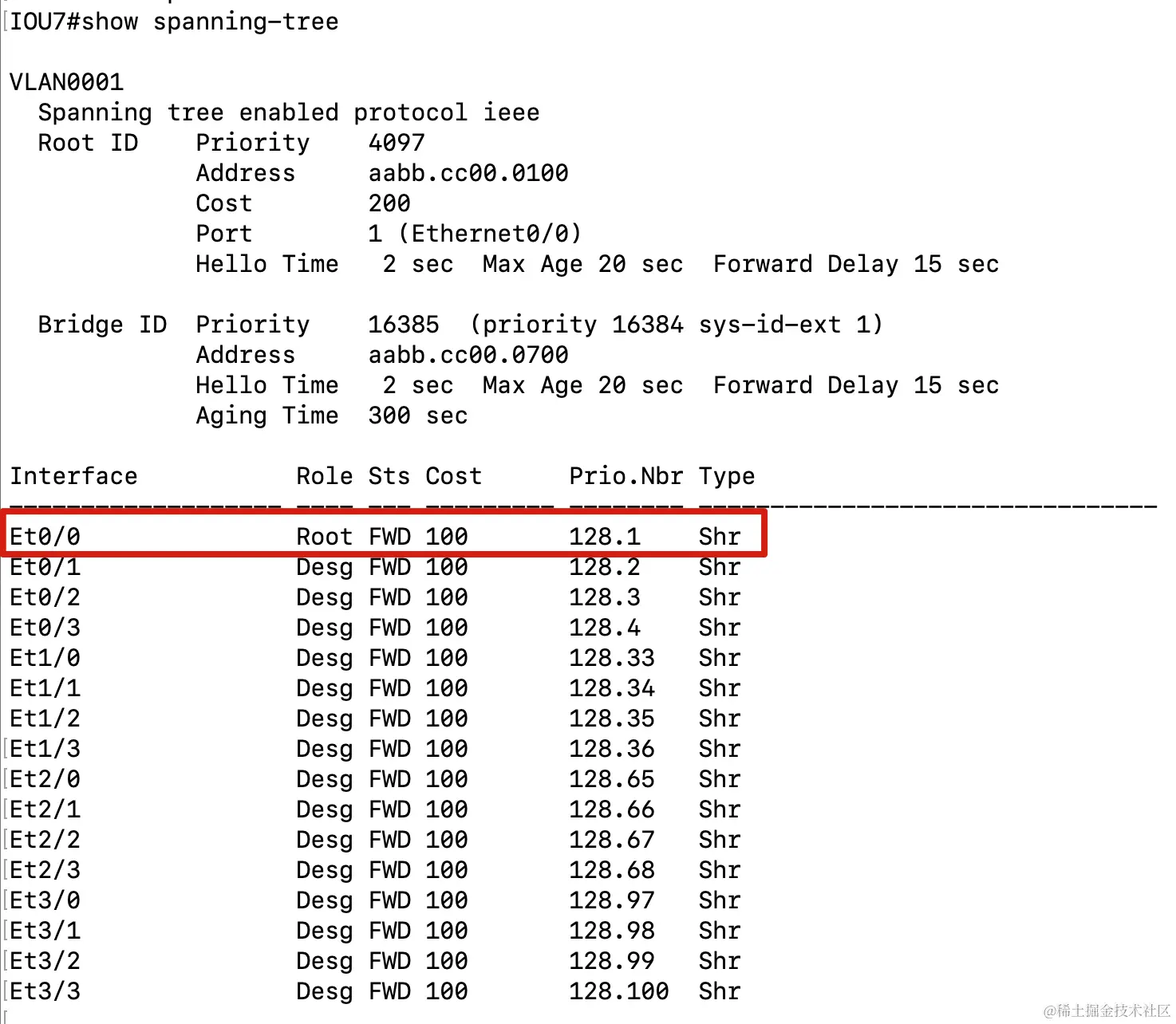This screenshot has width=1176, height=1024.
Task: Click Prio.Nbr 128.2 value
Action: click(605, 567)
